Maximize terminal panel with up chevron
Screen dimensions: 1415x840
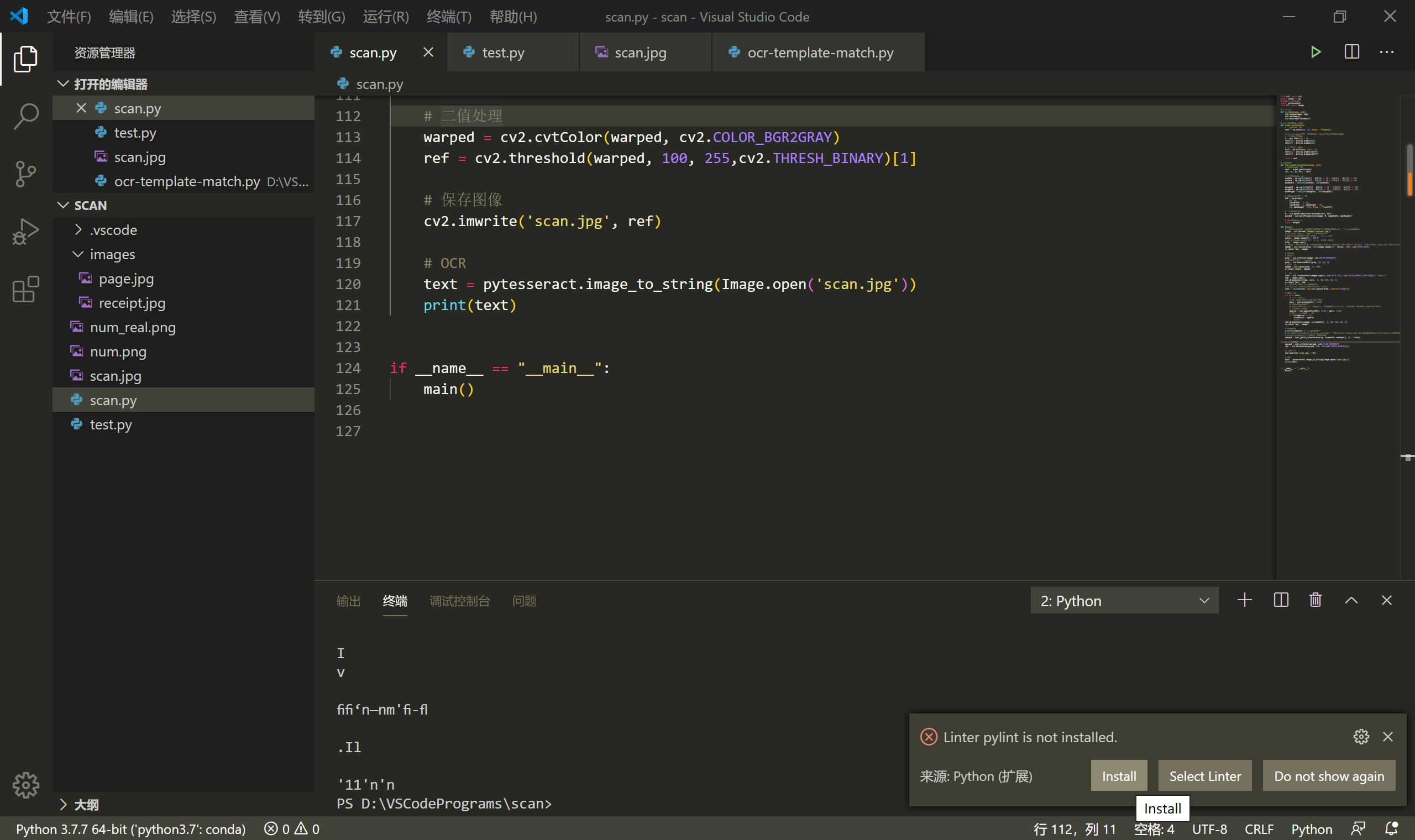[x=1351, y=600]
